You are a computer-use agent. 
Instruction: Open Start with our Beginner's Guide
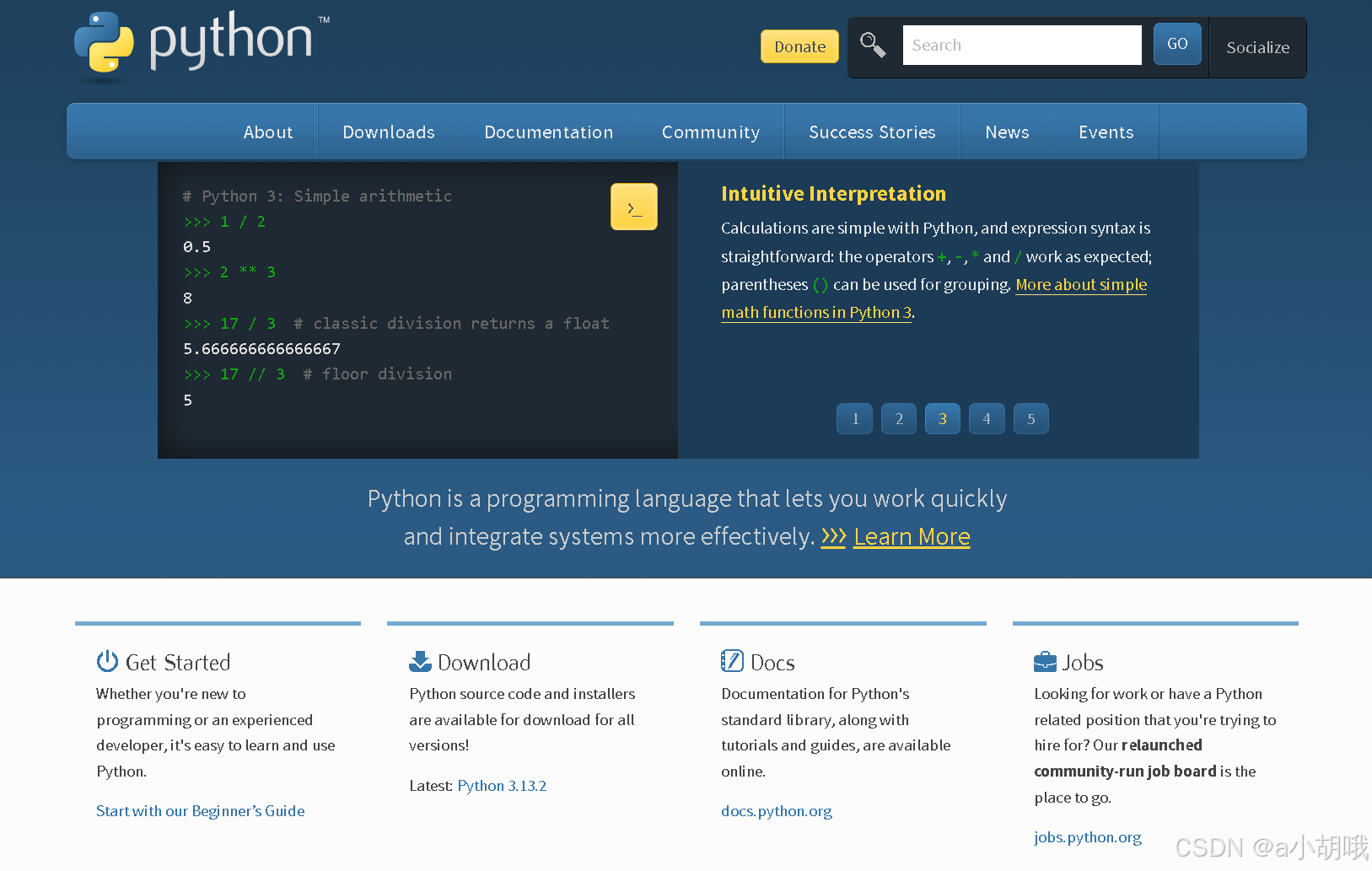click(x=201, y=811)
